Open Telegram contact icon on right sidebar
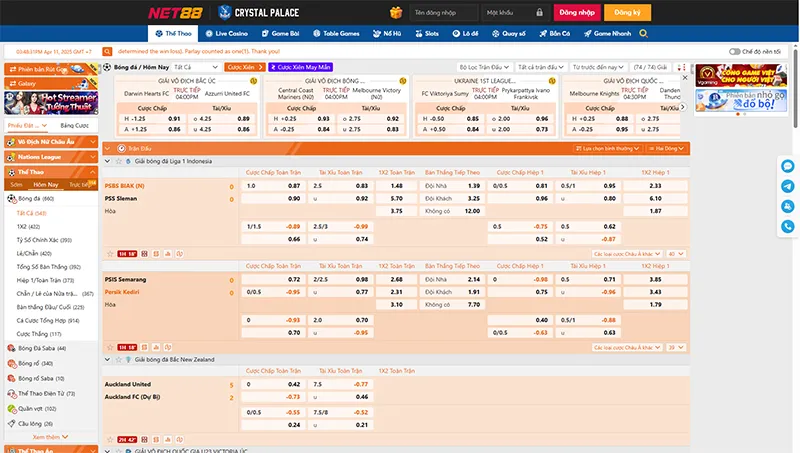This screenshot has width=800, height=453. 788,186
